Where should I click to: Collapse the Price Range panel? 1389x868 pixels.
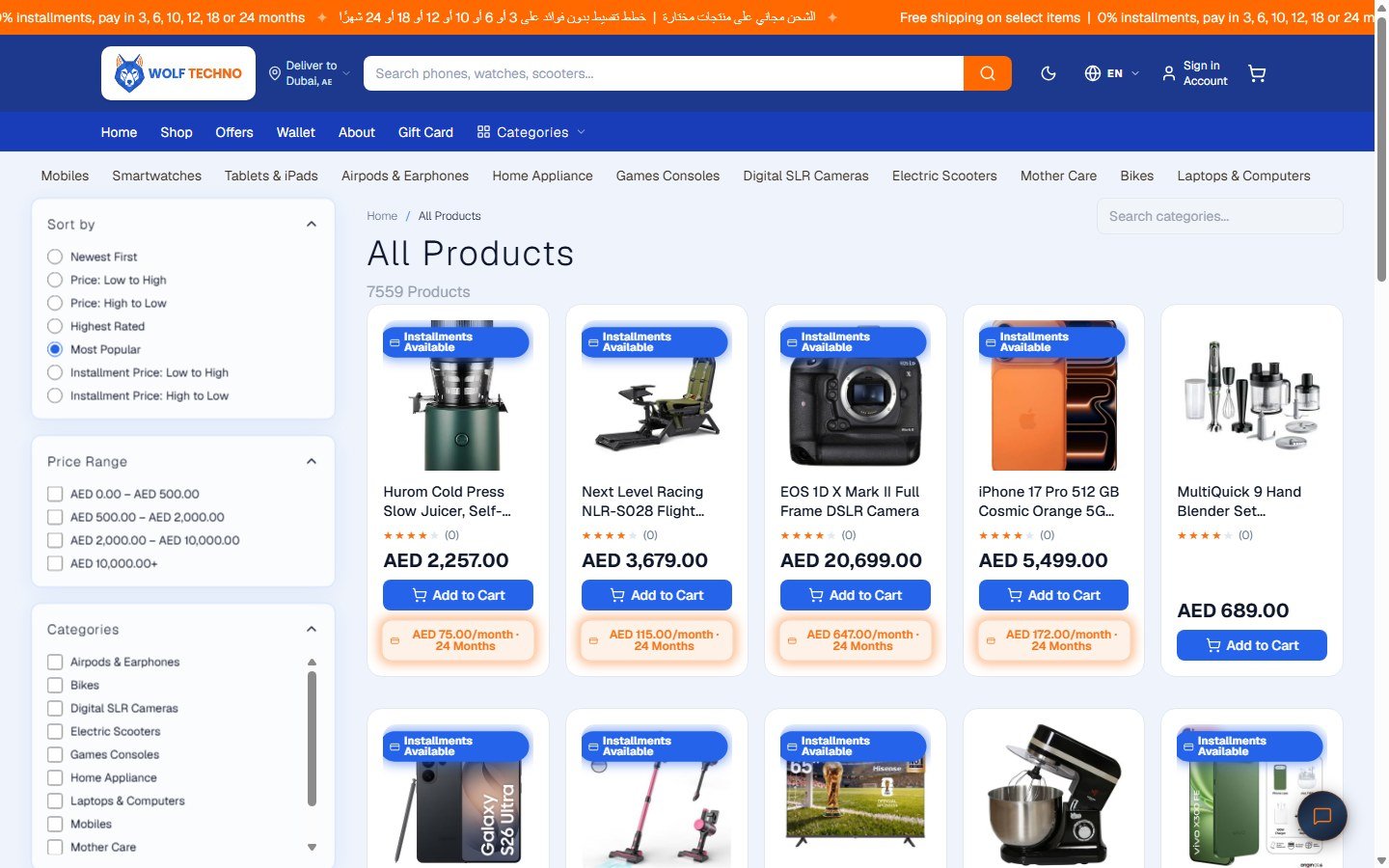click(x=312, y=461)
